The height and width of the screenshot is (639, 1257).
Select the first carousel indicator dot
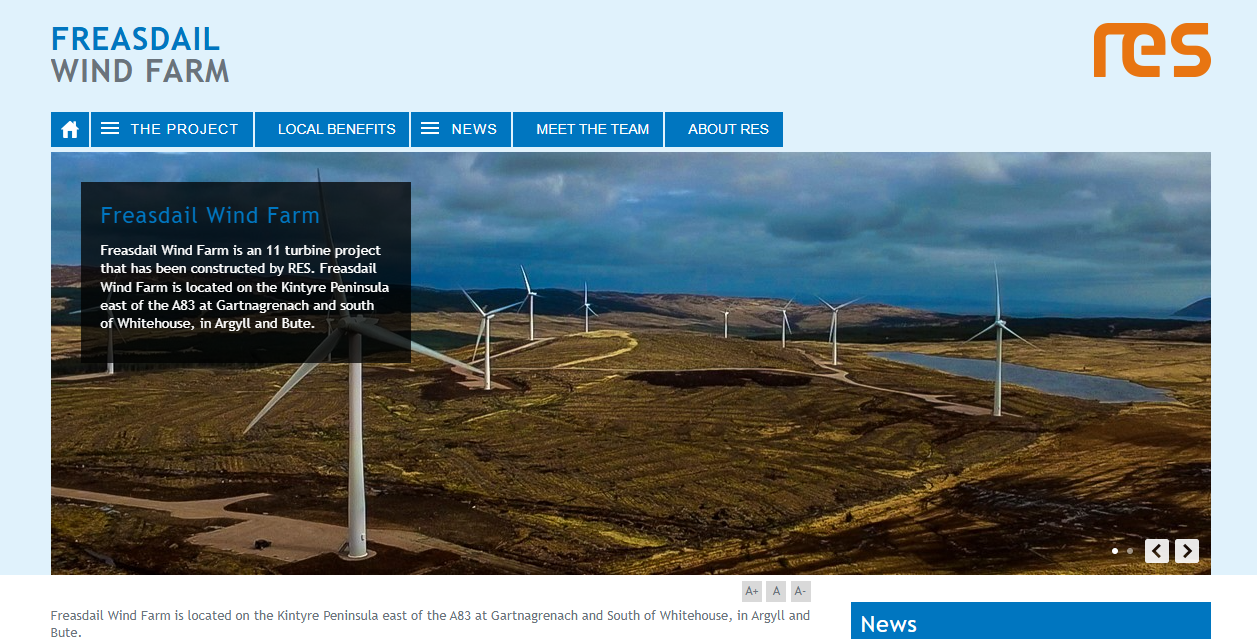[1114, 550]
